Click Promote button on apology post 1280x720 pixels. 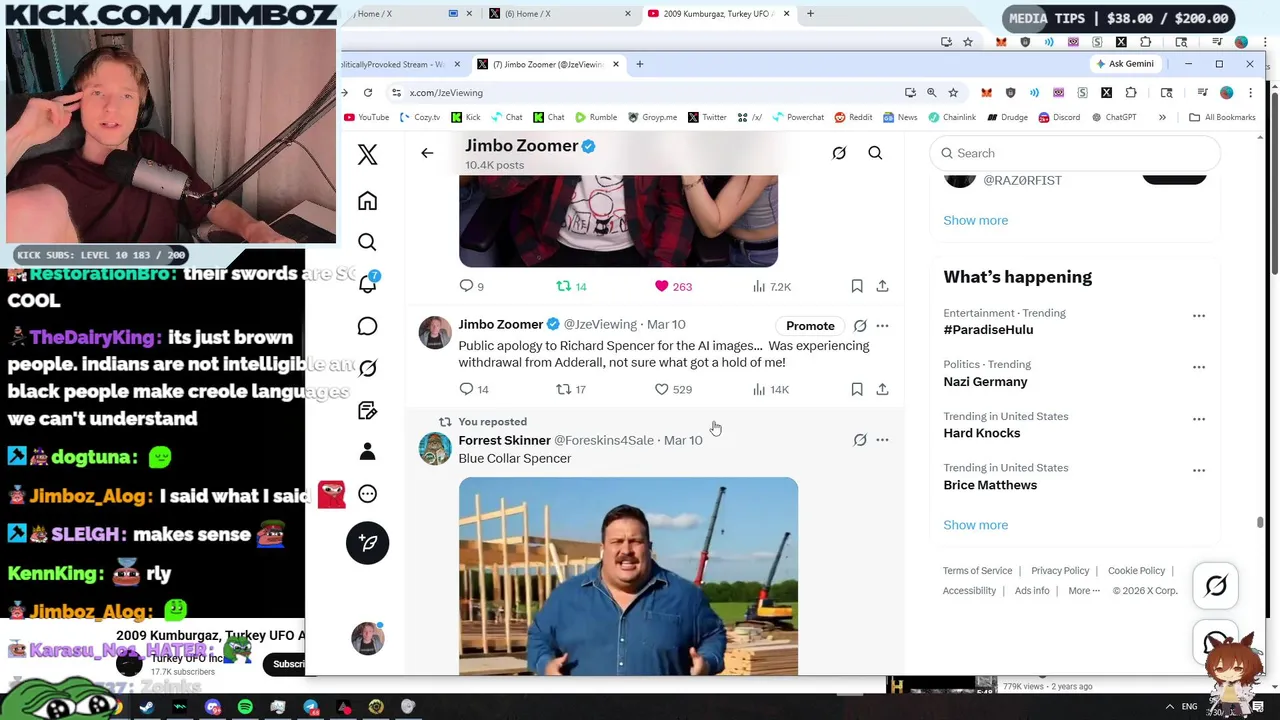(810, 326)
